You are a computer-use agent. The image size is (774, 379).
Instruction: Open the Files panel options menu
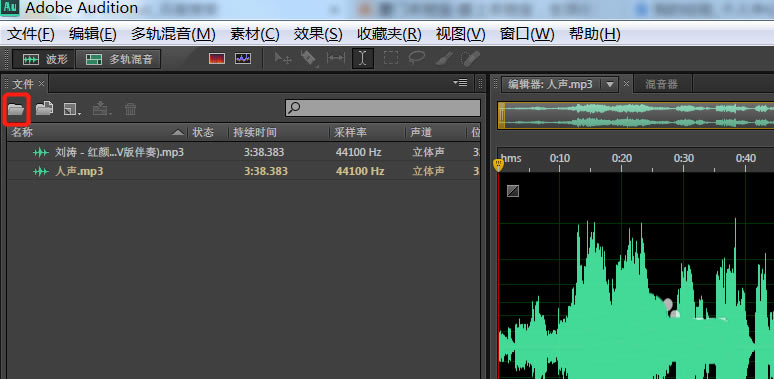[460, 83]
